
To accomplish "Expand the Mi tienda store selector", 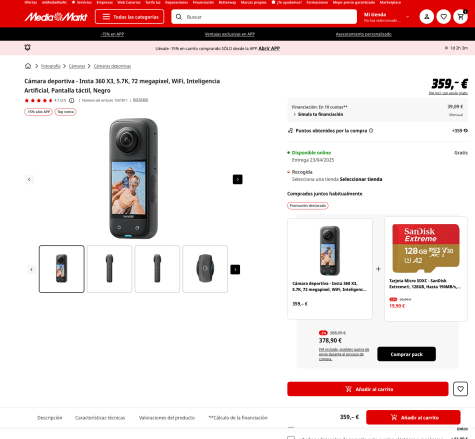I will pos(387,17).
